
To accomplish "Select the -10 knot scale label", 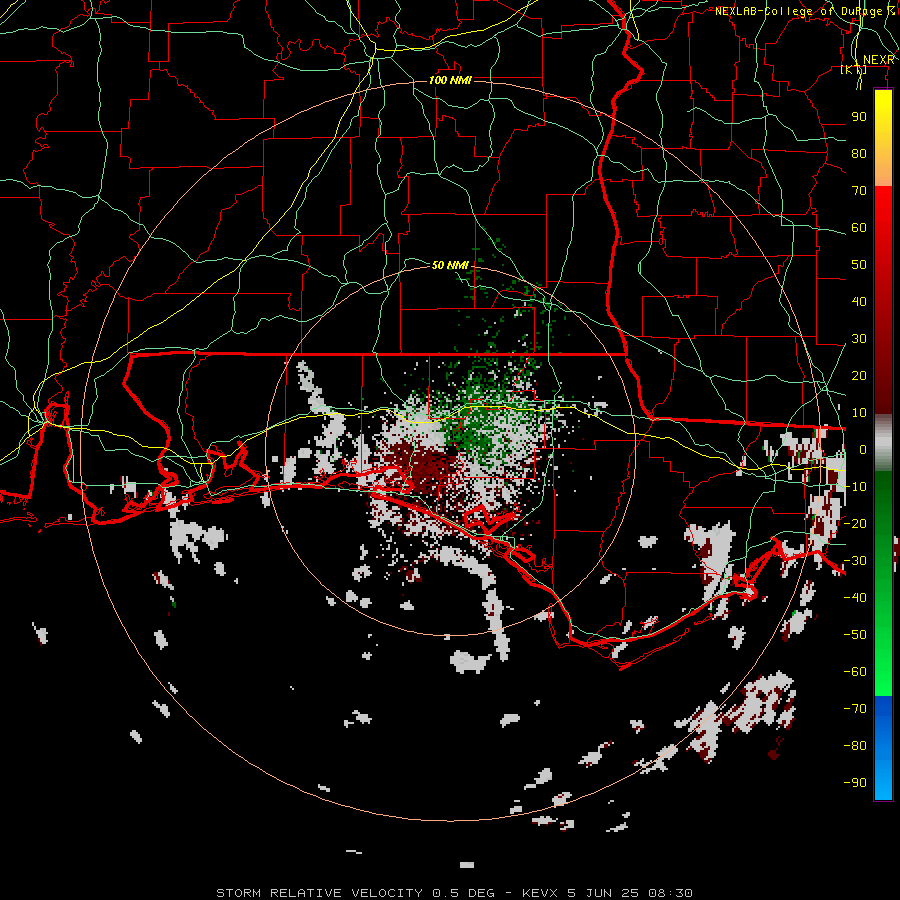I will [855, 487].
